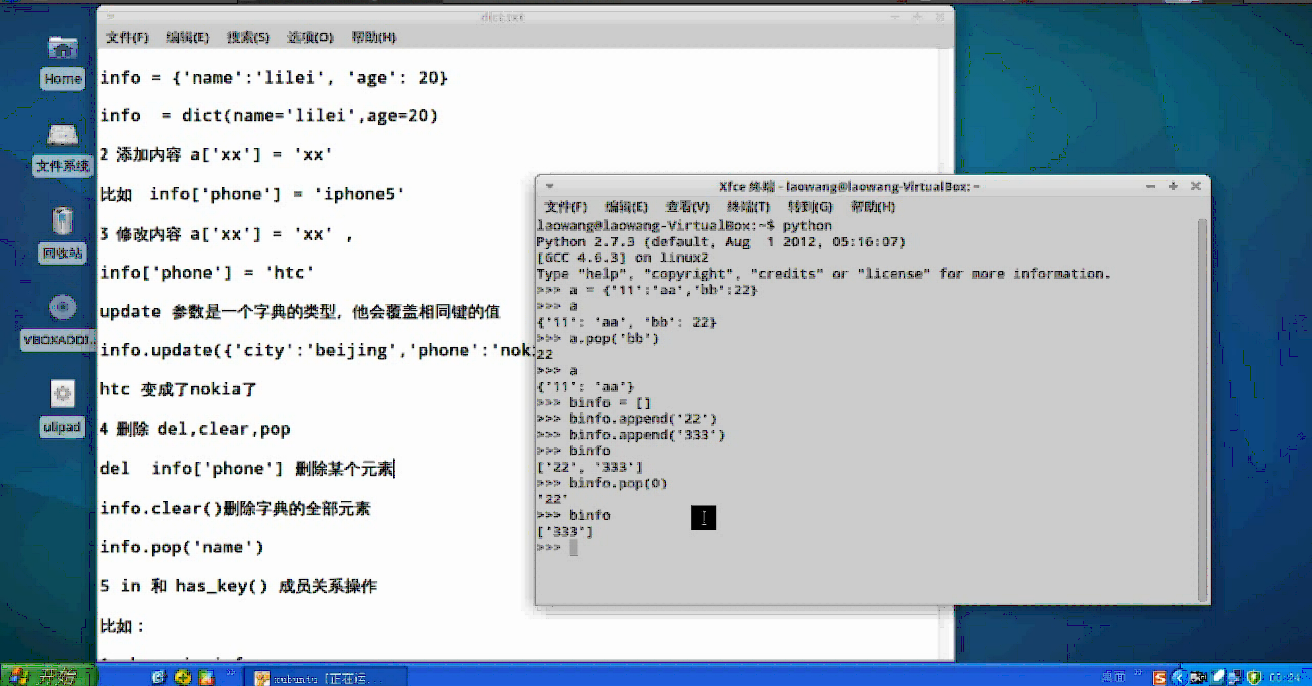Open editor 搜索(S) menu
1312x686 pixels.
click(x=248, y=37)
